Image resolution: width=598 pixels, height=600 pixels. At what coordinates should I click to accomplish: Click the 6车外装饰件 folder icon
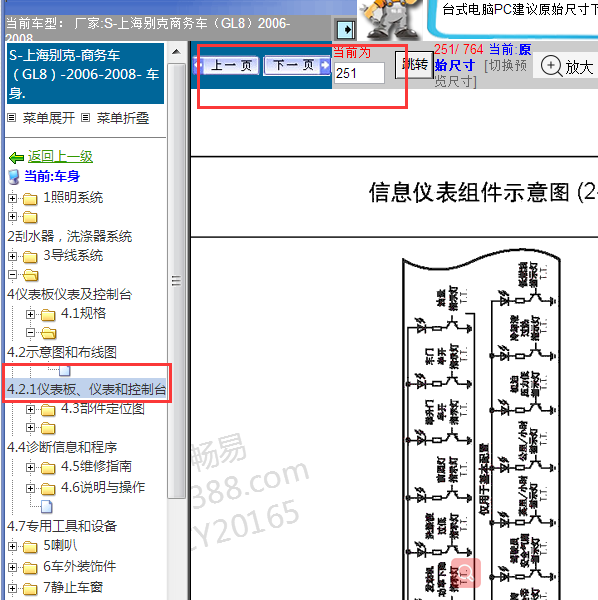tap(30, 567)
